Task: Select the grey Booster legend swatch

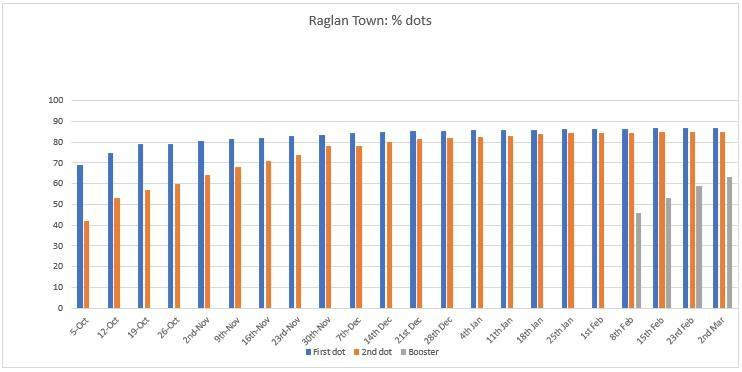Action: [x=403, y=352]
